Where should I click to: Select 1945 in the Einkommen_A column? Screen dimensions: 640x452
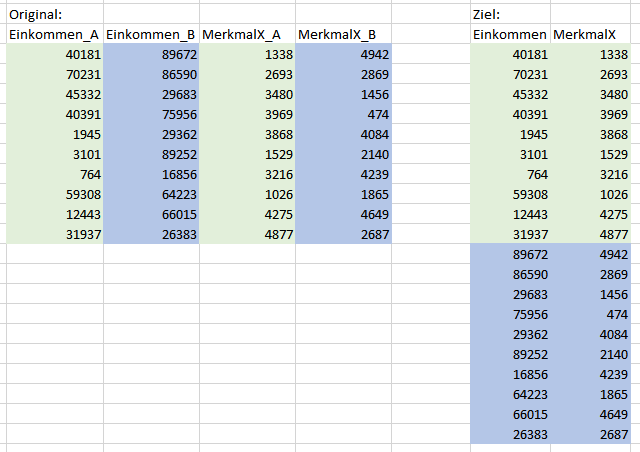(x=55, y=134)
